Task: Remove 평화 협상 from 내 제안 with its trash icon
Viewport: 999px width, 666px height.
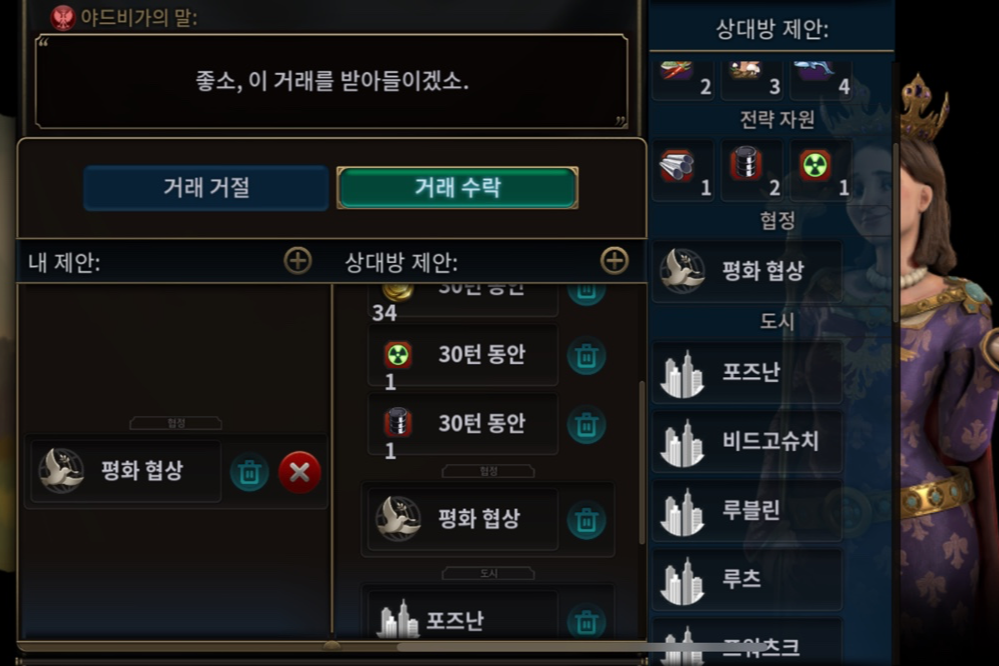Action: click(x=249, y=472)
